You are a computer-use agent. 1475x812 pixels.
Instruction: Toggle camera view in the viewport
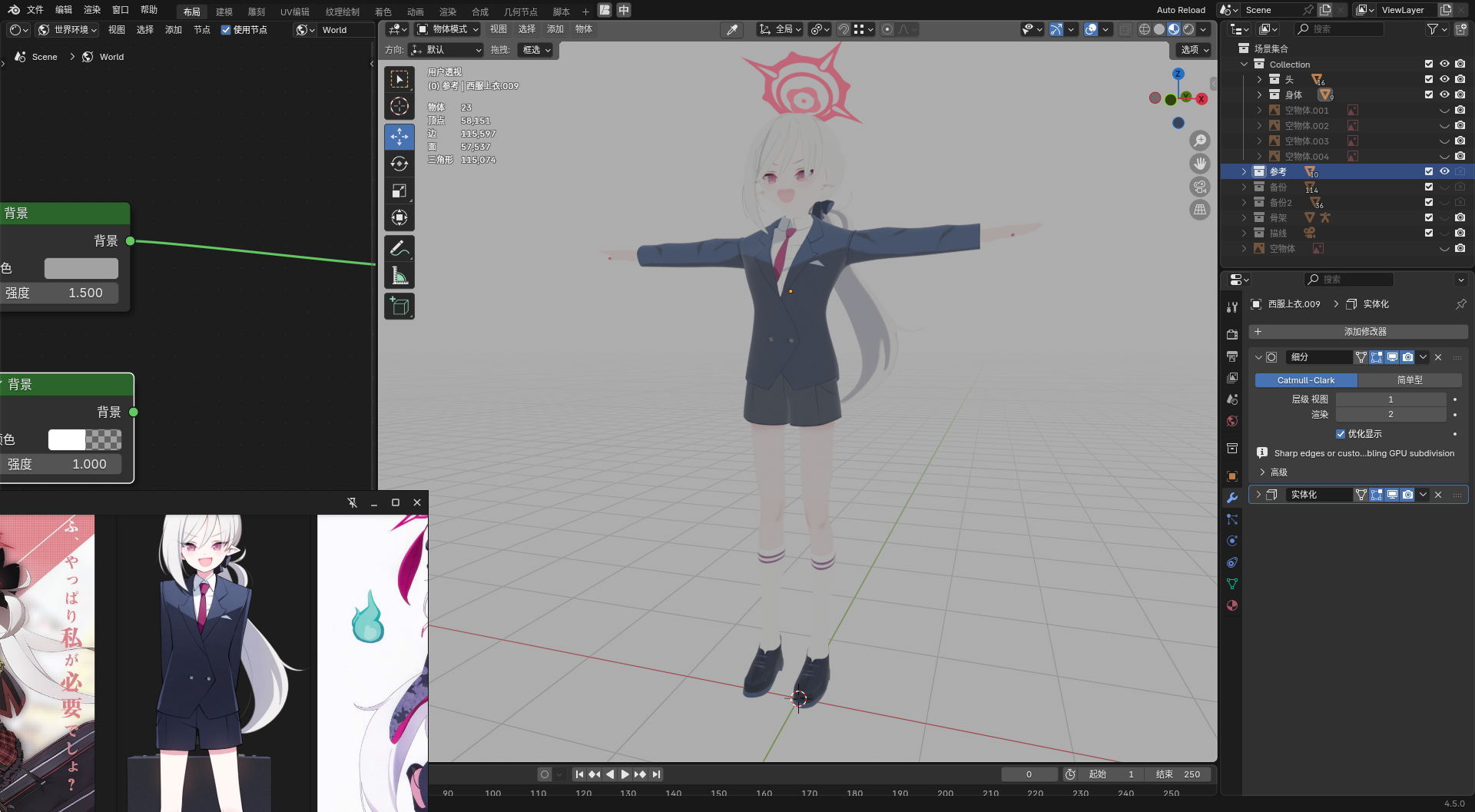coord(1199,187)
